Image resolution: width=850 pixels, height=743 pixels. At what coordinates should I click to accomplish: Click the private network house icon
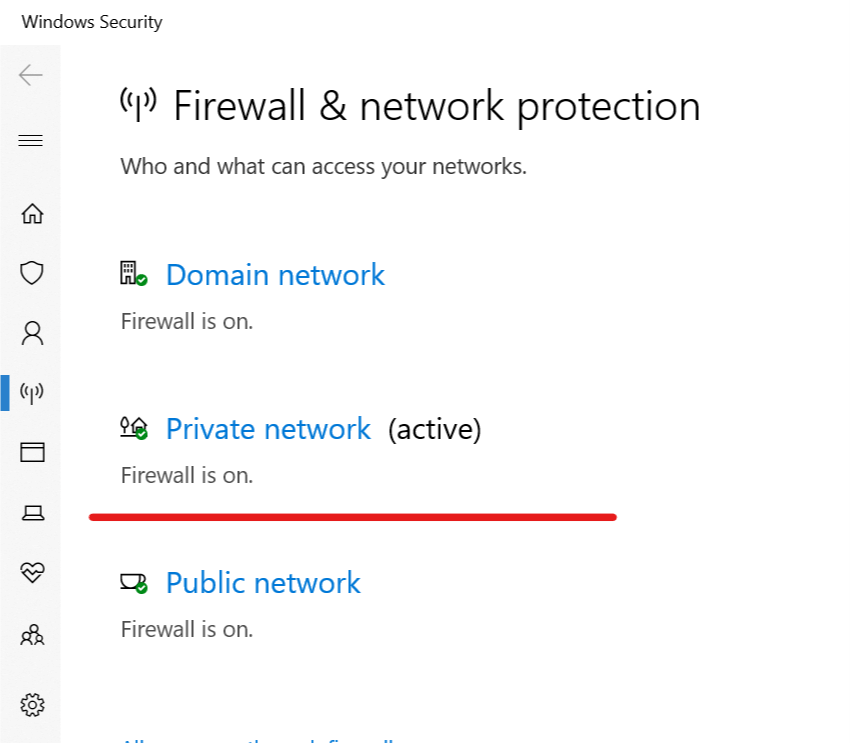(133, 428)
